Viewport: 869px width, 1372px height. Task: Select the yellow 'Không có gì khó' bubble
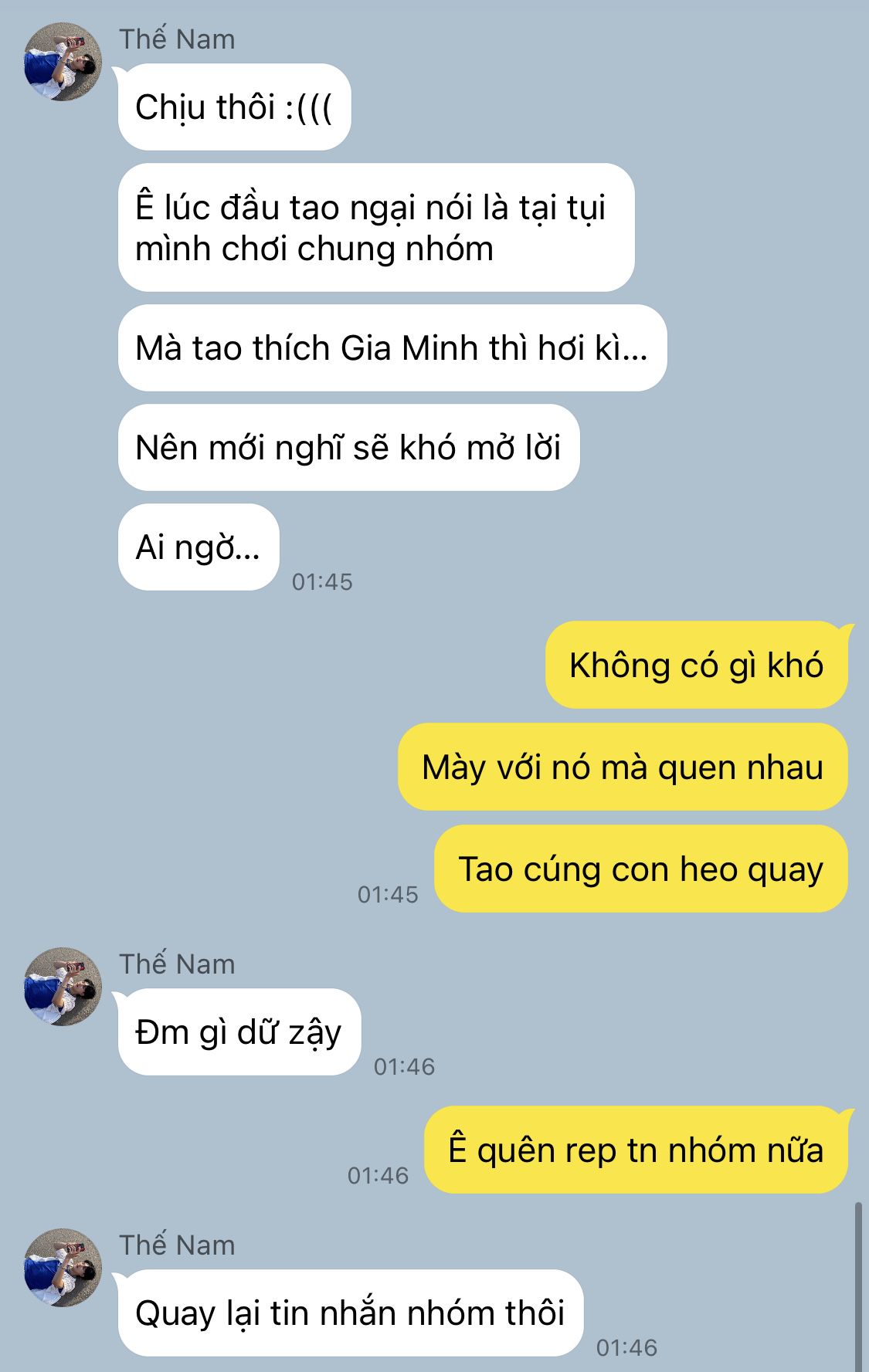click(x=696, y=666)
